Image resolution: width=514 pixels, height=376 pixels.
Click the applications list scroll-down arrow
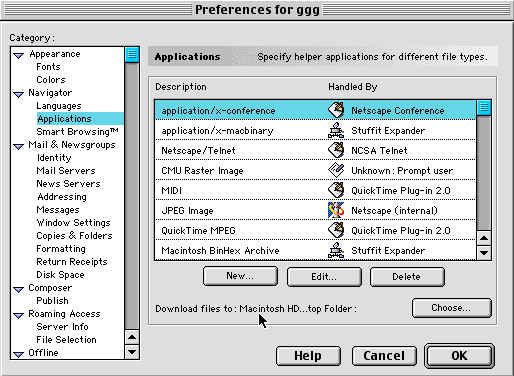click(484, 252)
